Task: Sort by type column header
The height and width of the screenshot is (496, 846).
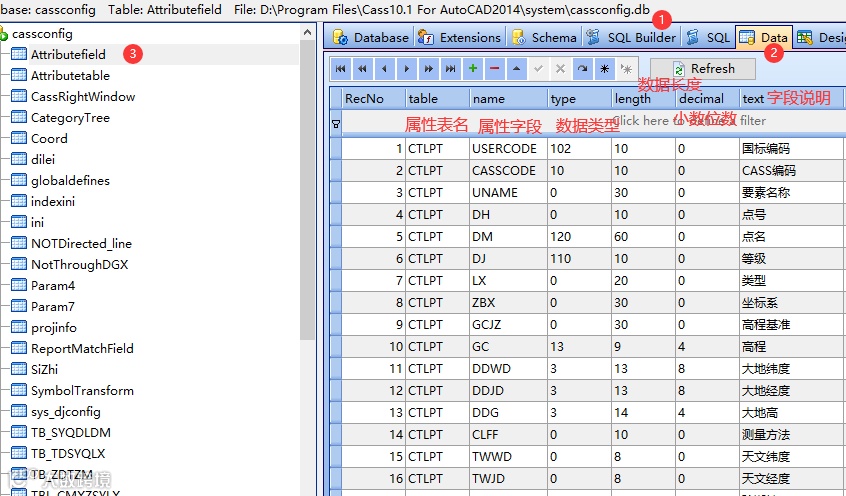Action: pyautogui.click(x=579, y=99)
